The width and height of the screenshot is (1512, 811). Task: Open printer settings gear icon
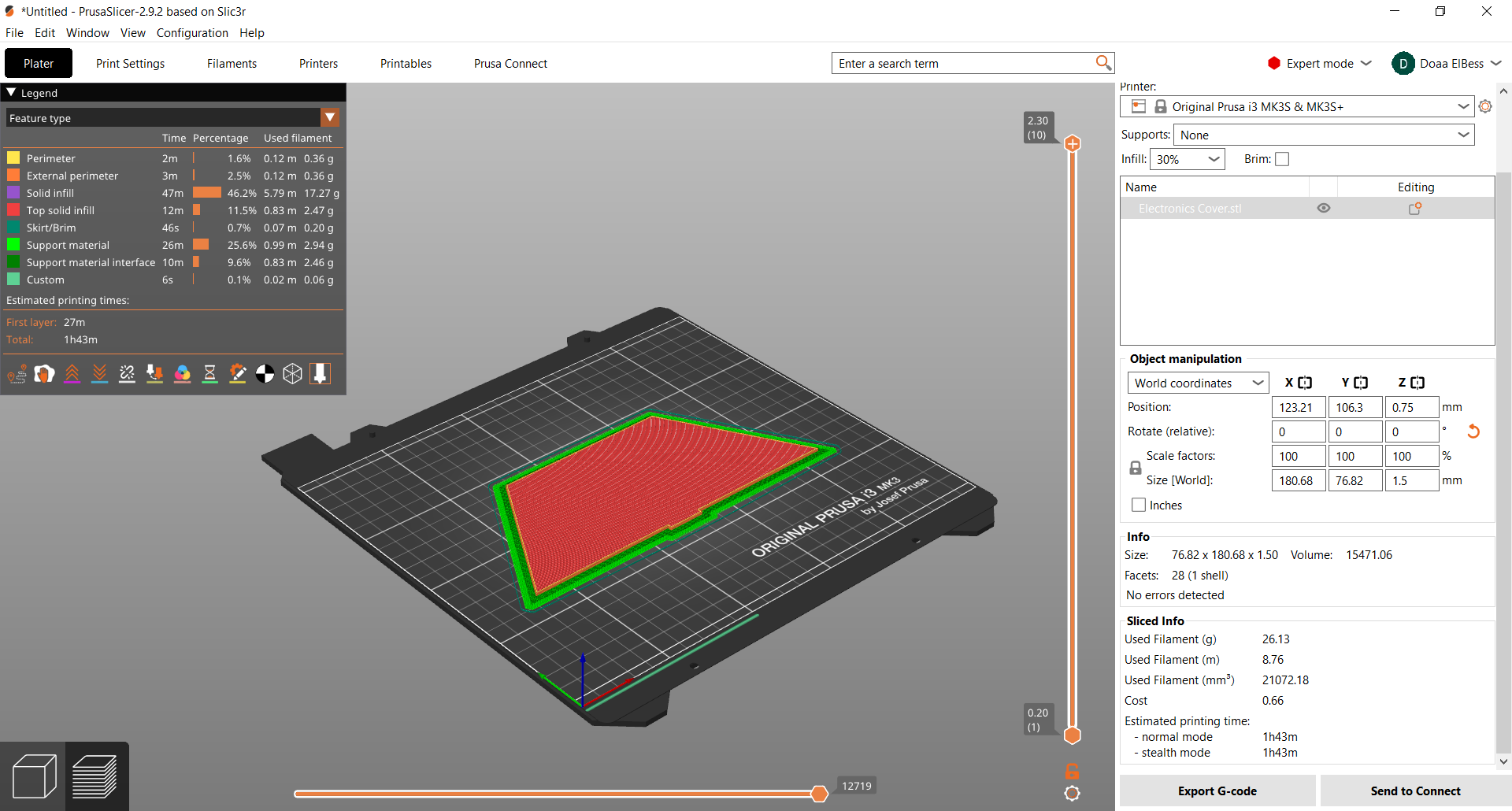pyautogui.click(x=1485, y=106)
